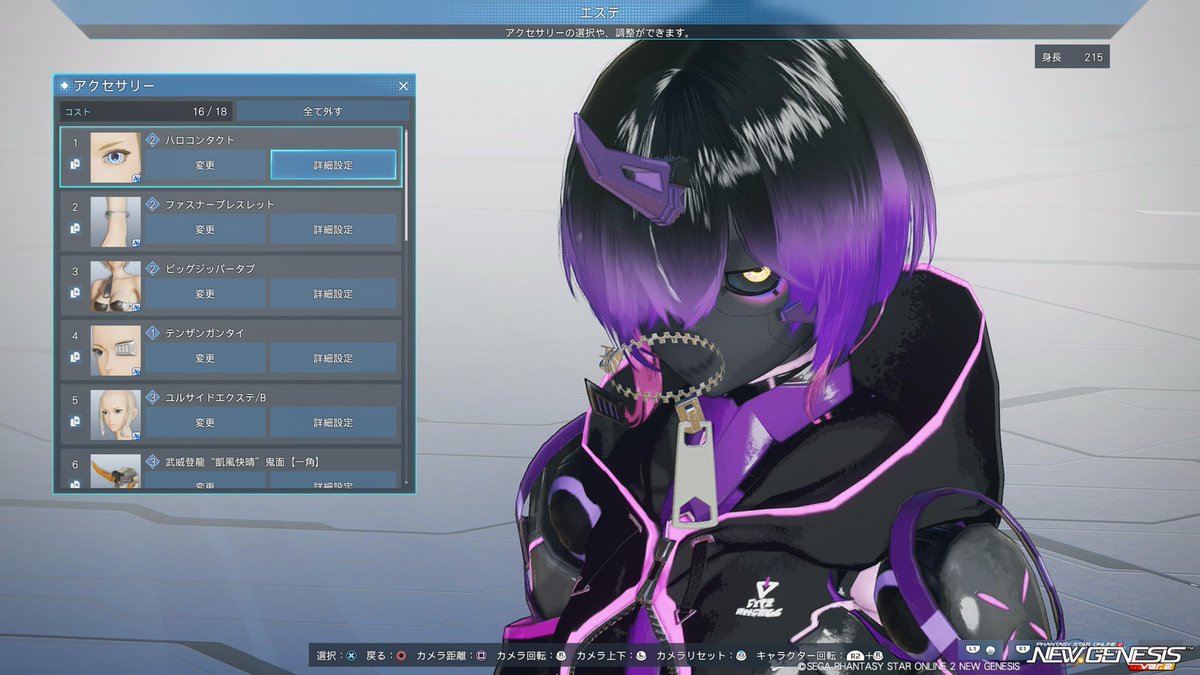The image size is (1200, 675).
Task: Click the エステ screen title
Action: [600, 13]
